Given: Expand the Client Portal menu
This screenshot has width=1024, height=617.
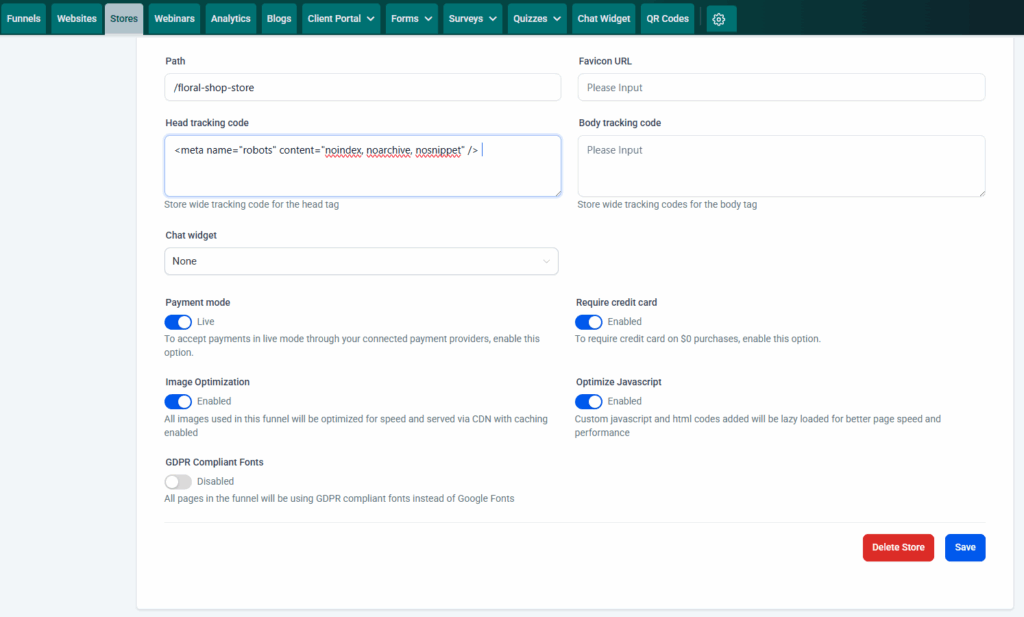Looking at the screenshot, I should pos(340,18).
